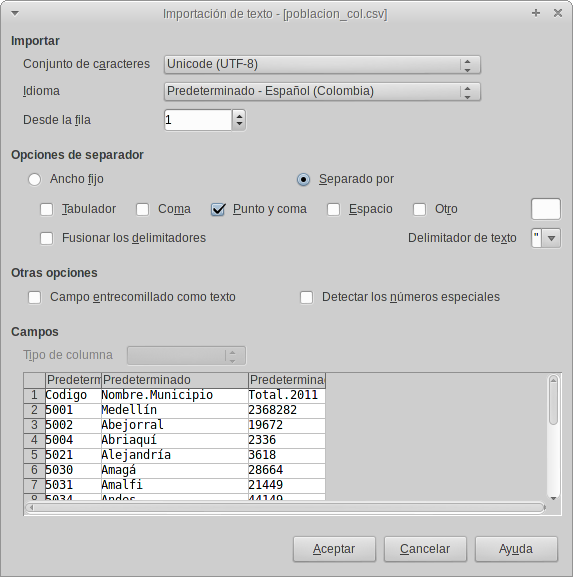Click code 5001 in preview table
This screenshot has height=577, width=573.
point(73,410)
